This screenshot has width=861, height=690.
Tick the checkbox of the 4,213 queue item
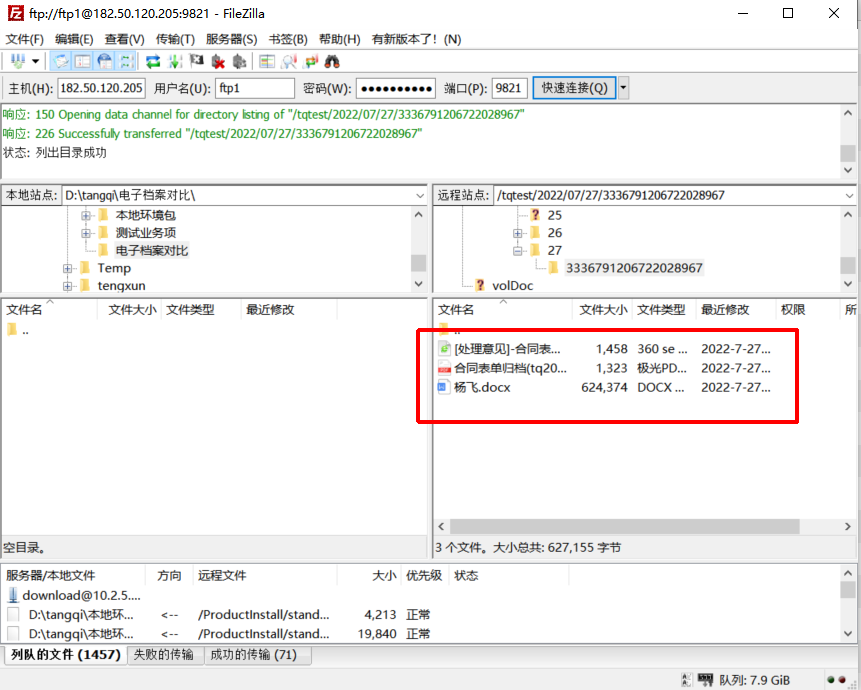tap(13, 614)
